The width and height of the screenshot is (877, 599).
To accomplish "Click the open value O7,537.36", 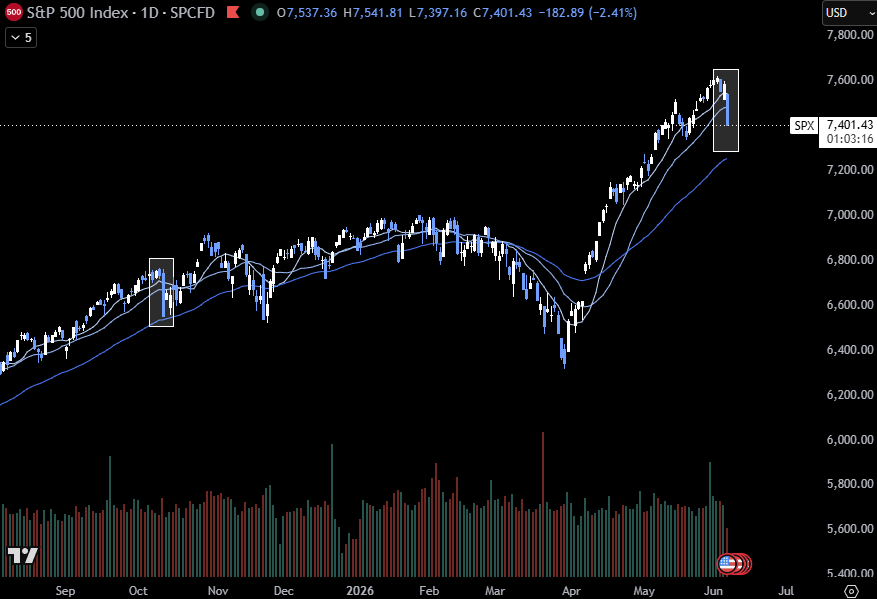I will (307, 12).
